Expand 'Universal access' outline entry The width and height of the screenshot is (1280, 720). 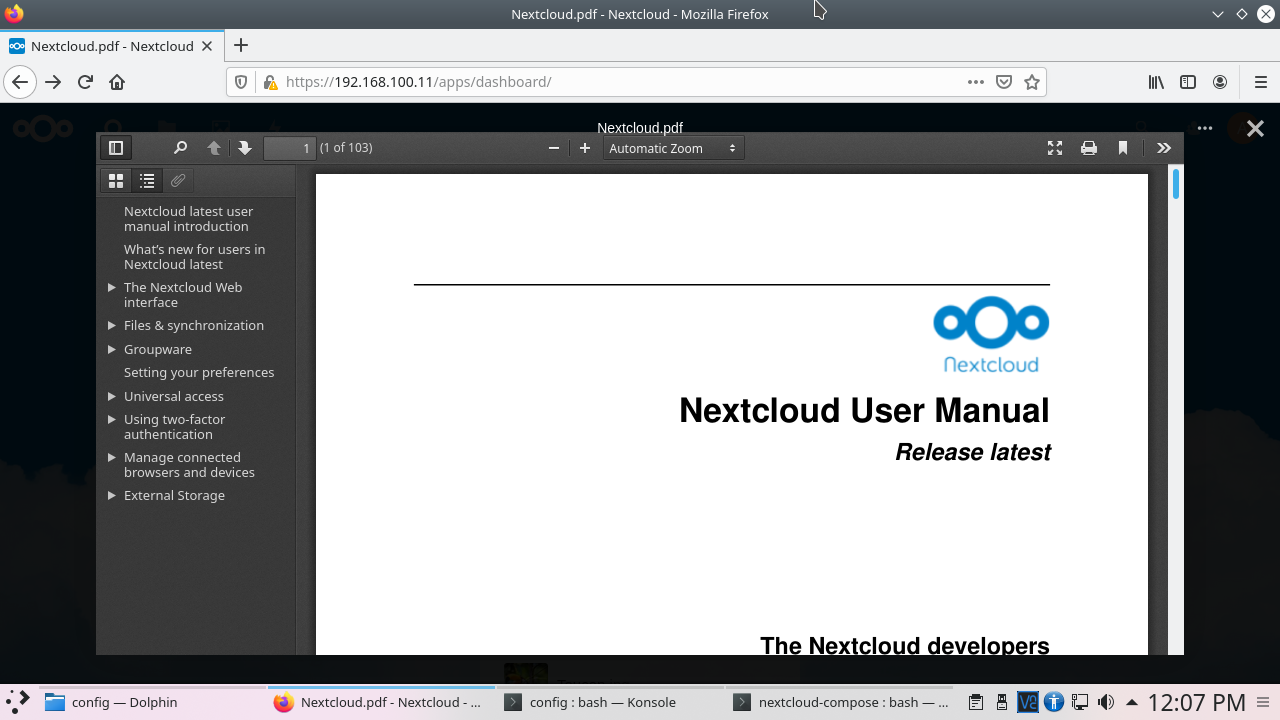coord(112,397)
